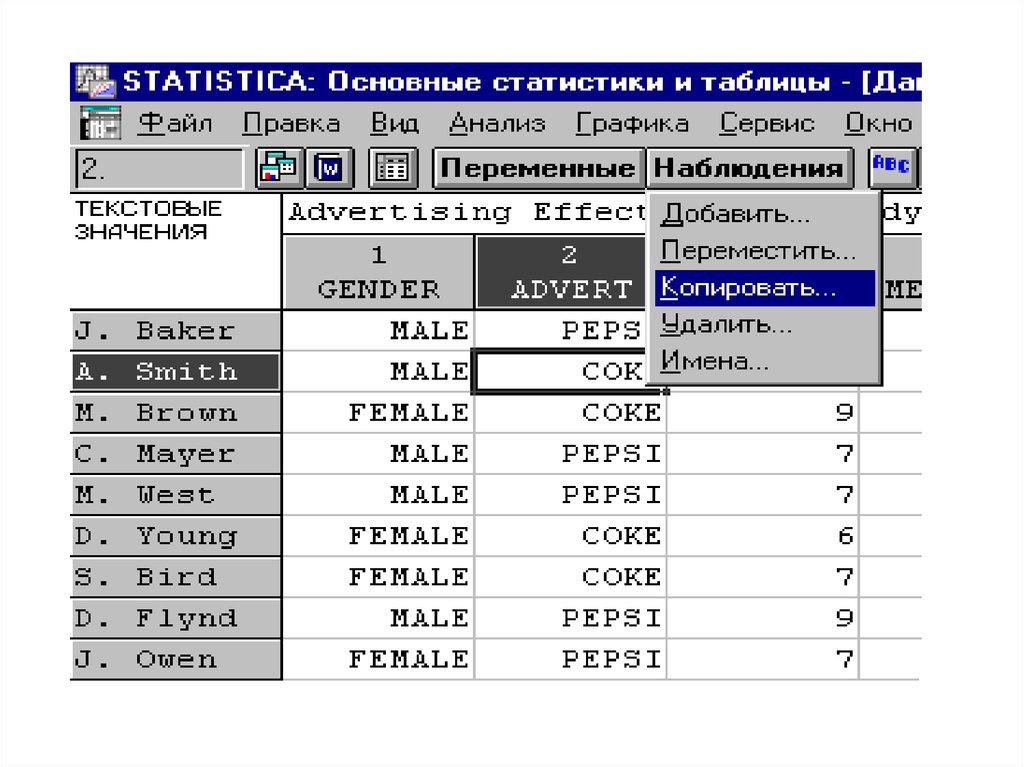Select the C. Mayer row header

tap(176, 454)
